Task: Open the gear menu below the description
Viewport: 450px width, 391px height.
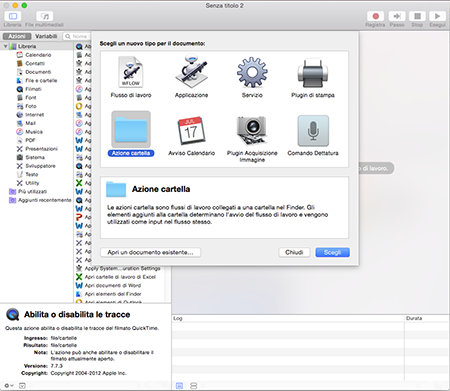Action: 8,386
